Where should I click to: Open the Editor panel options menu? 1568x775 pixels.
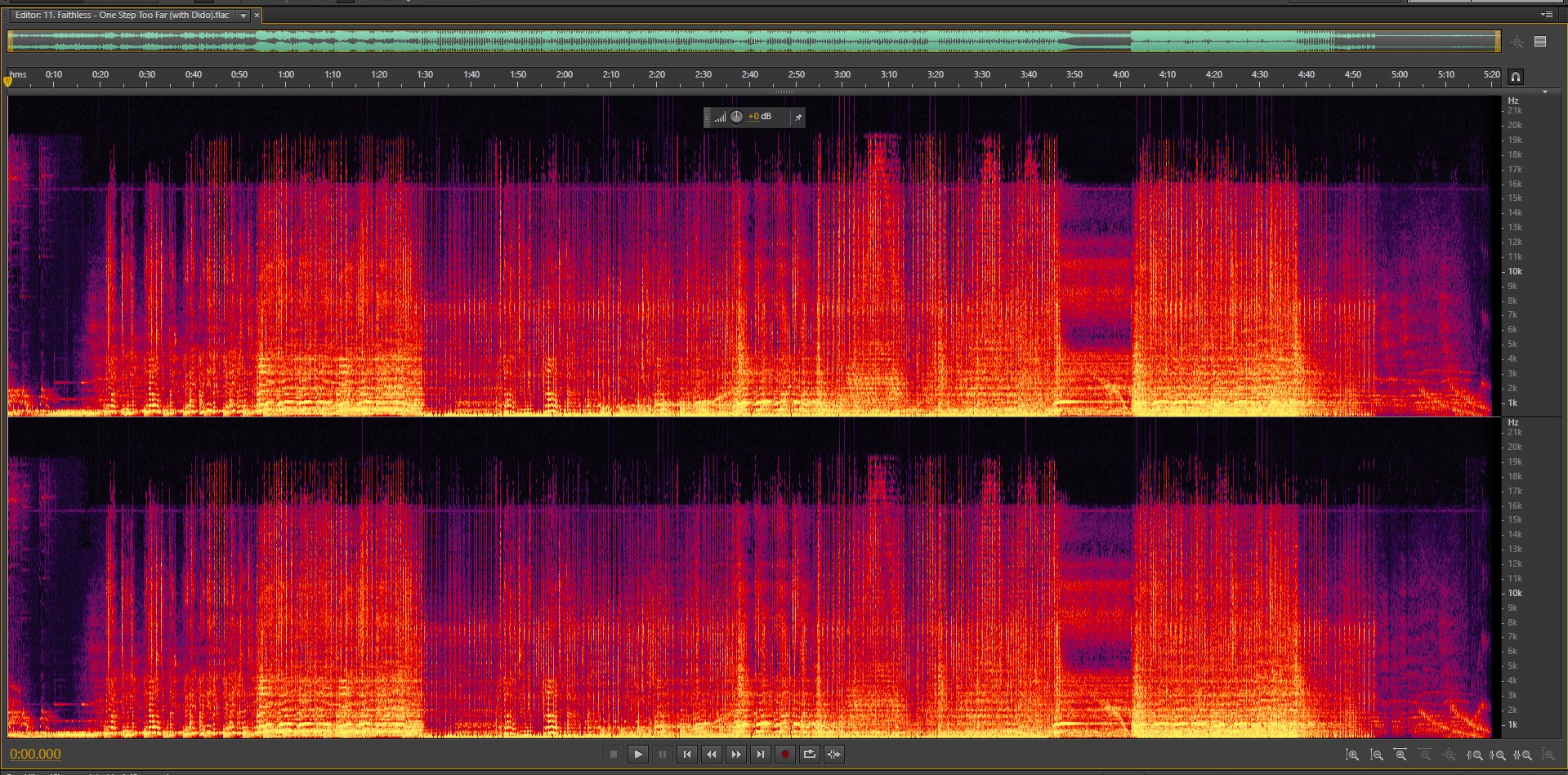click(1546, 15)
